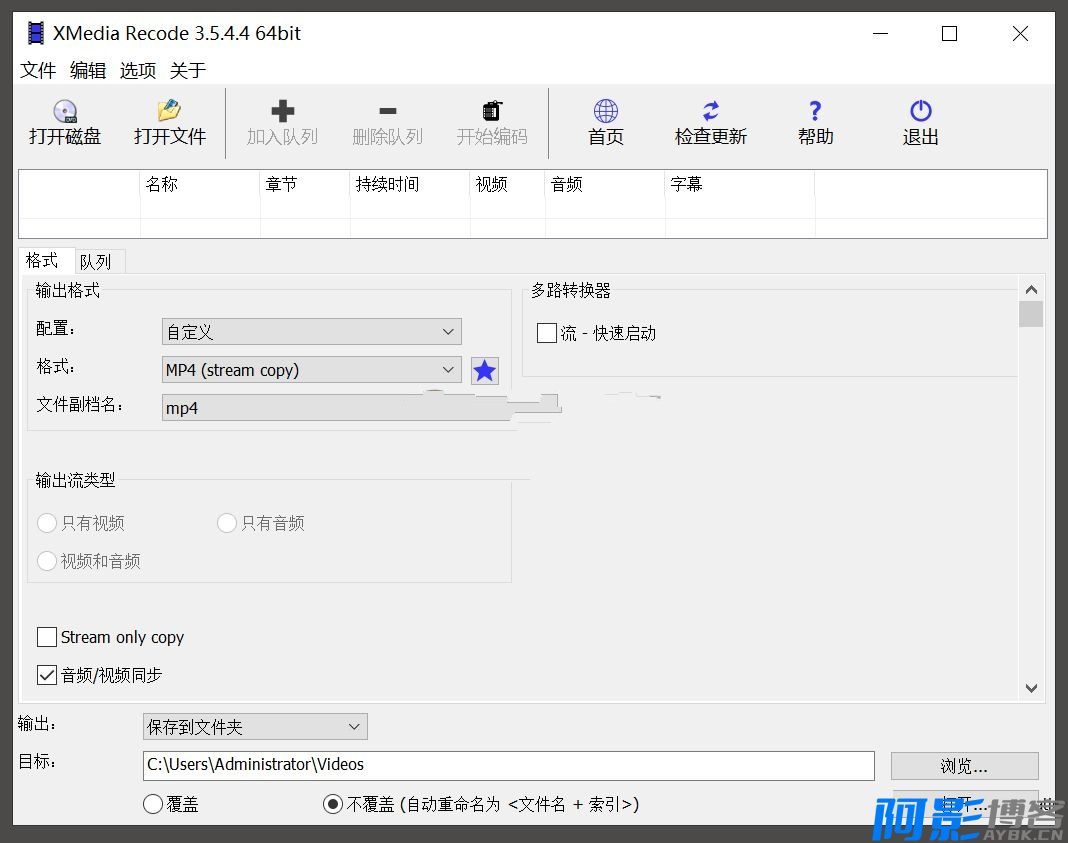Open a file with 打开文件 icon
The image size is (1068, 843).
(x=169, y=111)
